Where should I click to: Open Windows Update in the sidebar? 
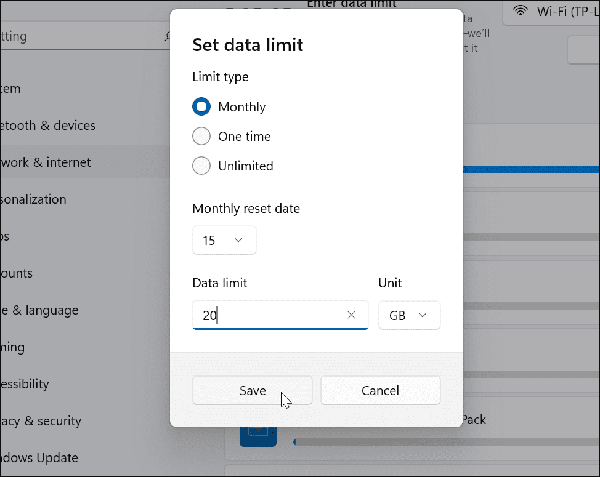pyautogui.click(x=45, y=457)
